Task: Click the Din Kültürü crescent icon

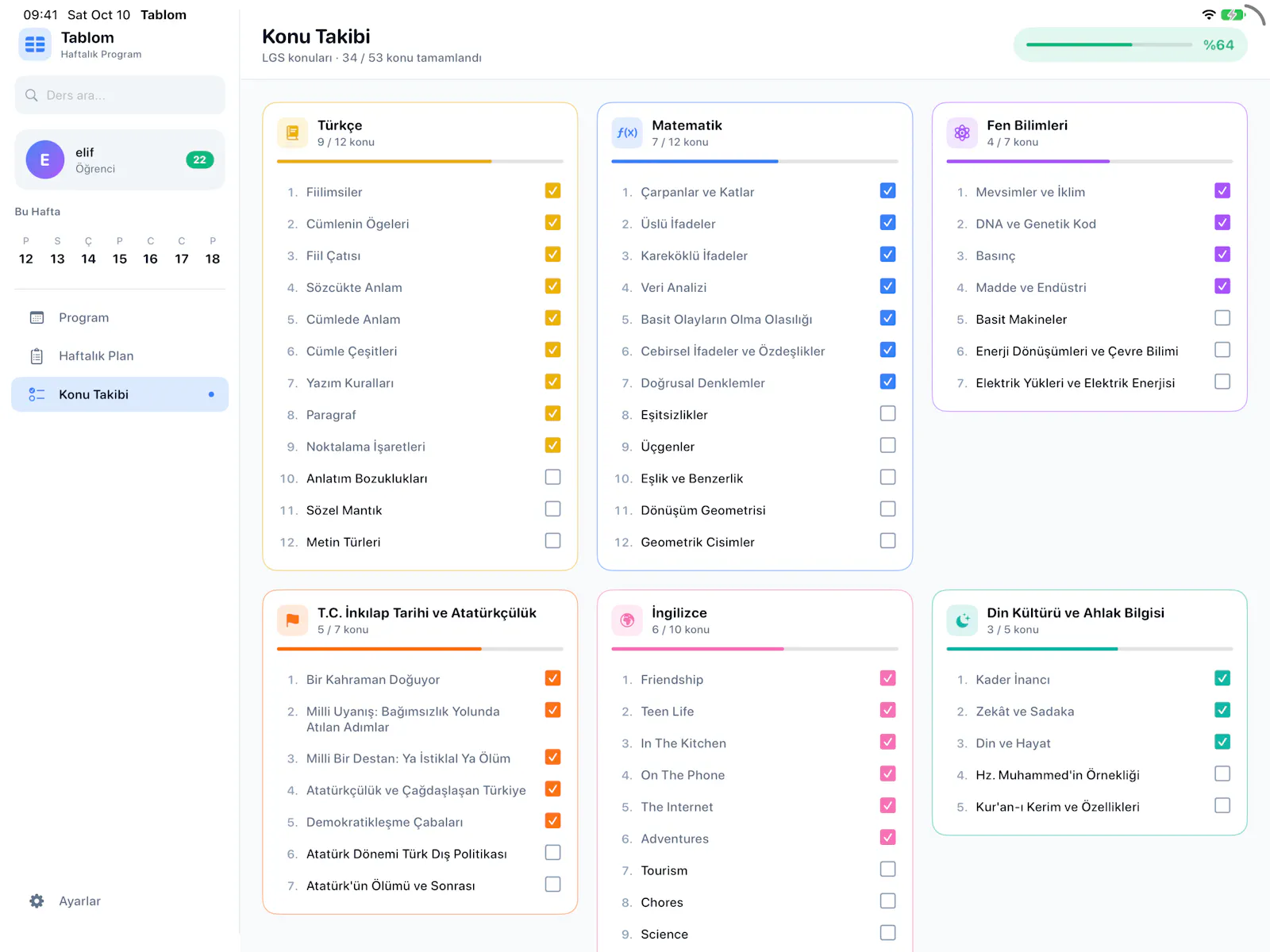Action: [962, 620]
